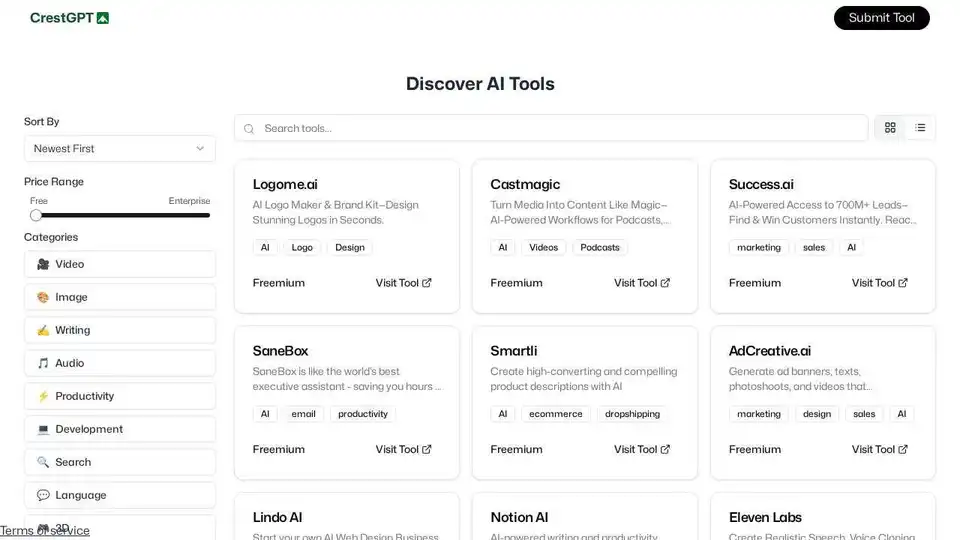Click the Design tag on Logome.ai
This screenshot has width=960, height=540.
coord(350,247)
